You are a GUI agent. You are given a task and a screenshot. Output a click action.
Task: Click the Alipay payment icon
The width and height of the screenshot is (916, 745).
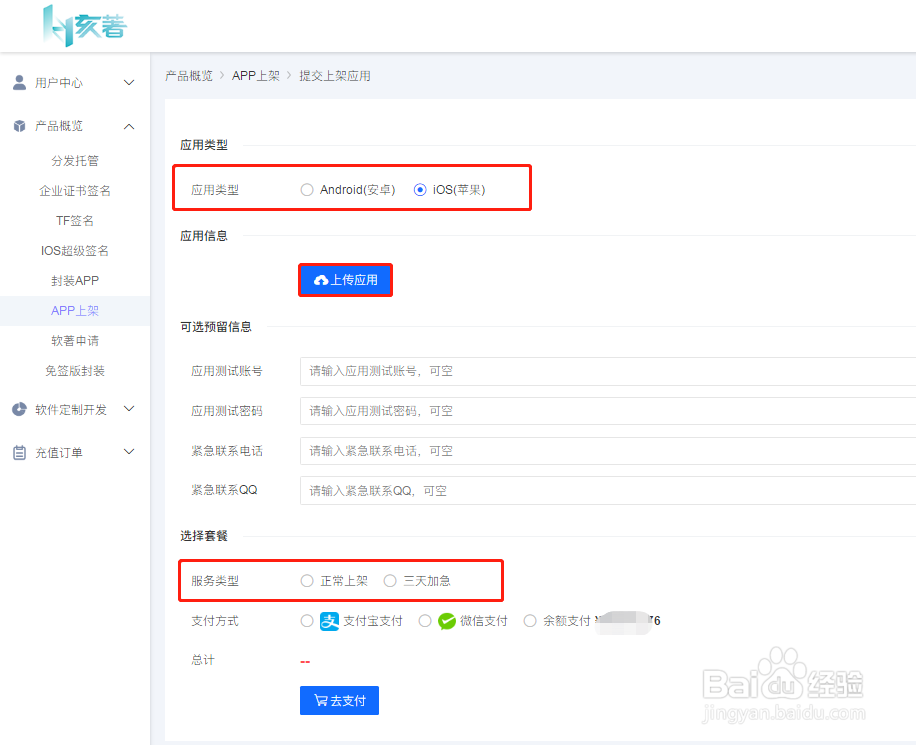coord(330,620)
